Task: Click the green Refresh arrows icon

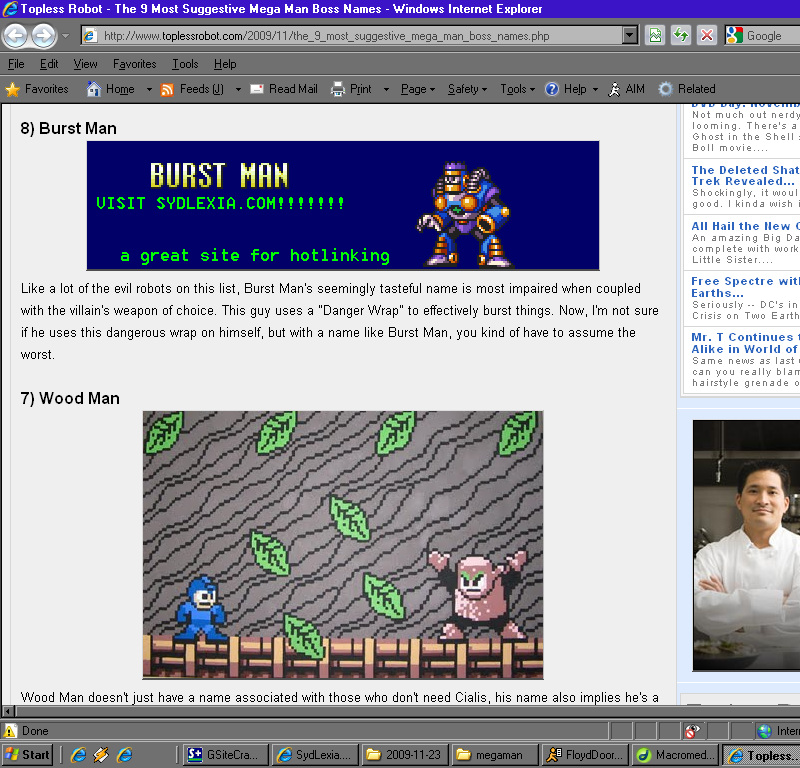Action: click(681, 36)
